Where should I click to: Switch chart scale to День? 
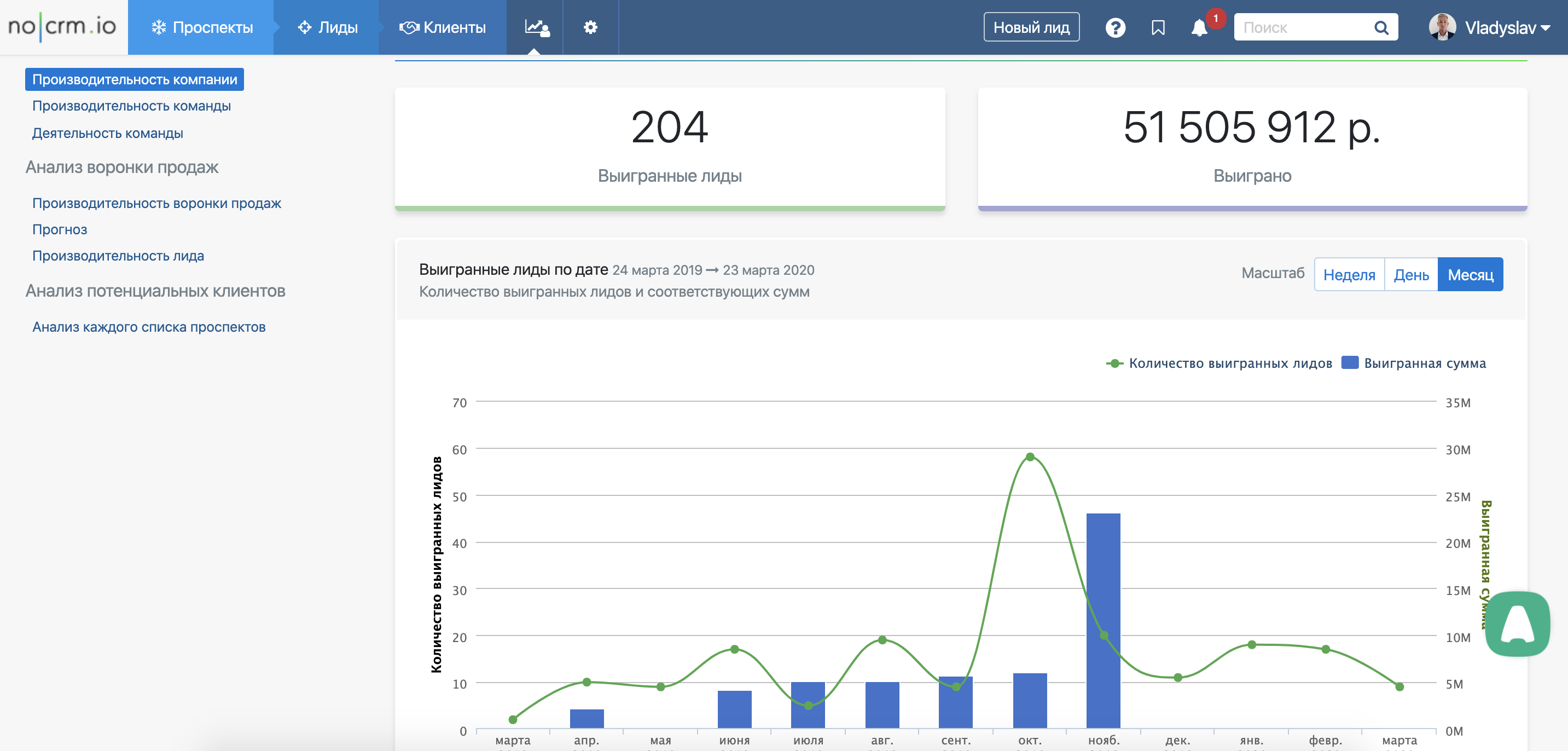pyautogui.click(x=1411, y=275)
